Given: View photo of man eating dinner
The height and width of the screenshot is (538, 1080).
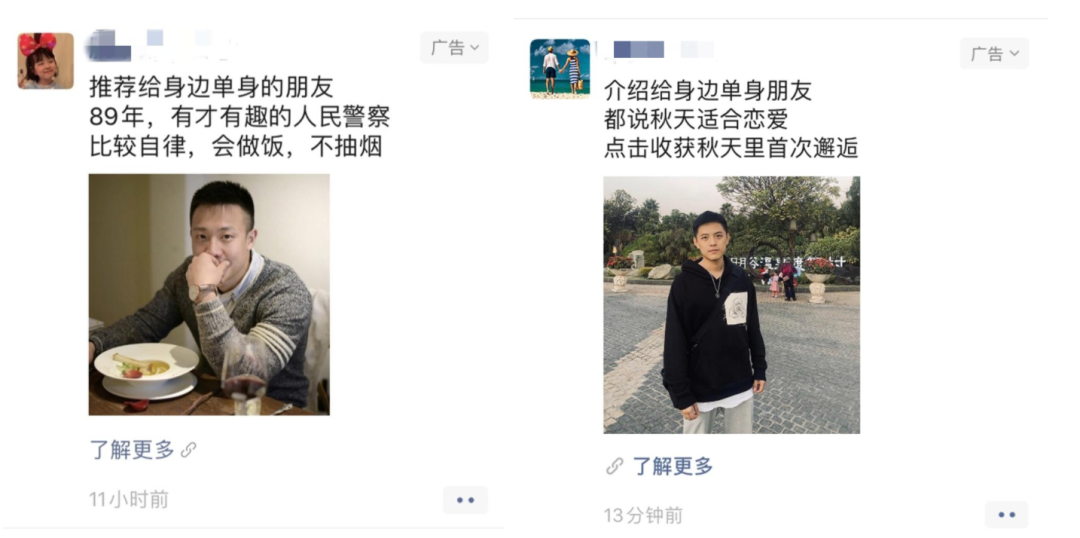Looking at the screenshot, I should (x=209, y=294).
